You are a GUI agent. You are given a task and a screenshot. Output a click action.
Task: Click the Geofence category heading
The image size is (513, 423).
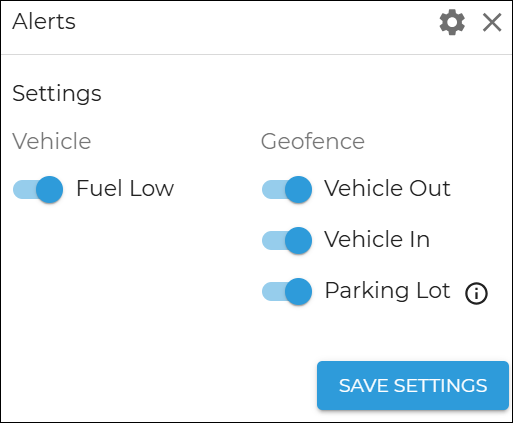coord(313,141)
